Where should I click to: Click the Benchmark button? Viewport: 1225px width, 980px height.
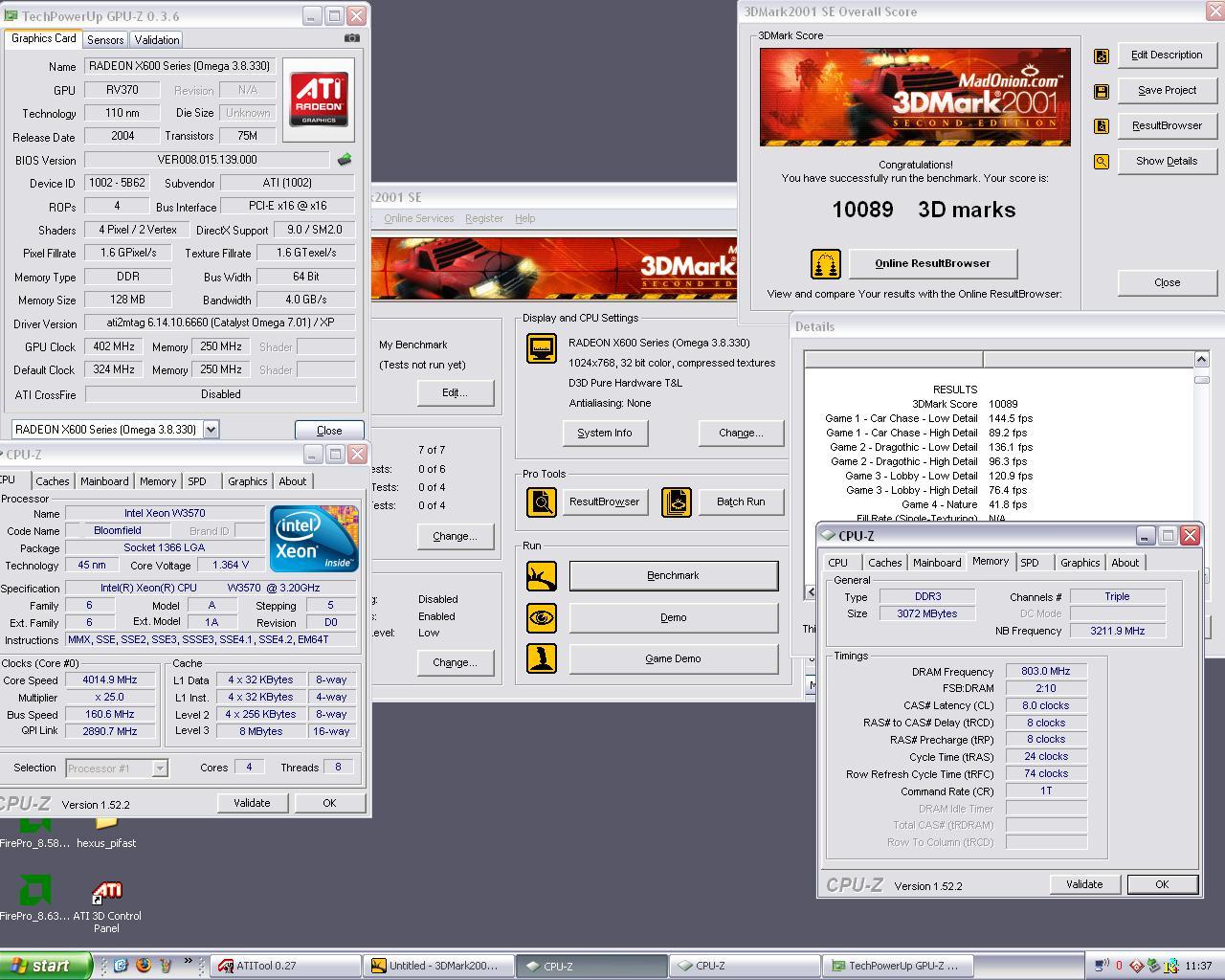(x=674, y=575)
